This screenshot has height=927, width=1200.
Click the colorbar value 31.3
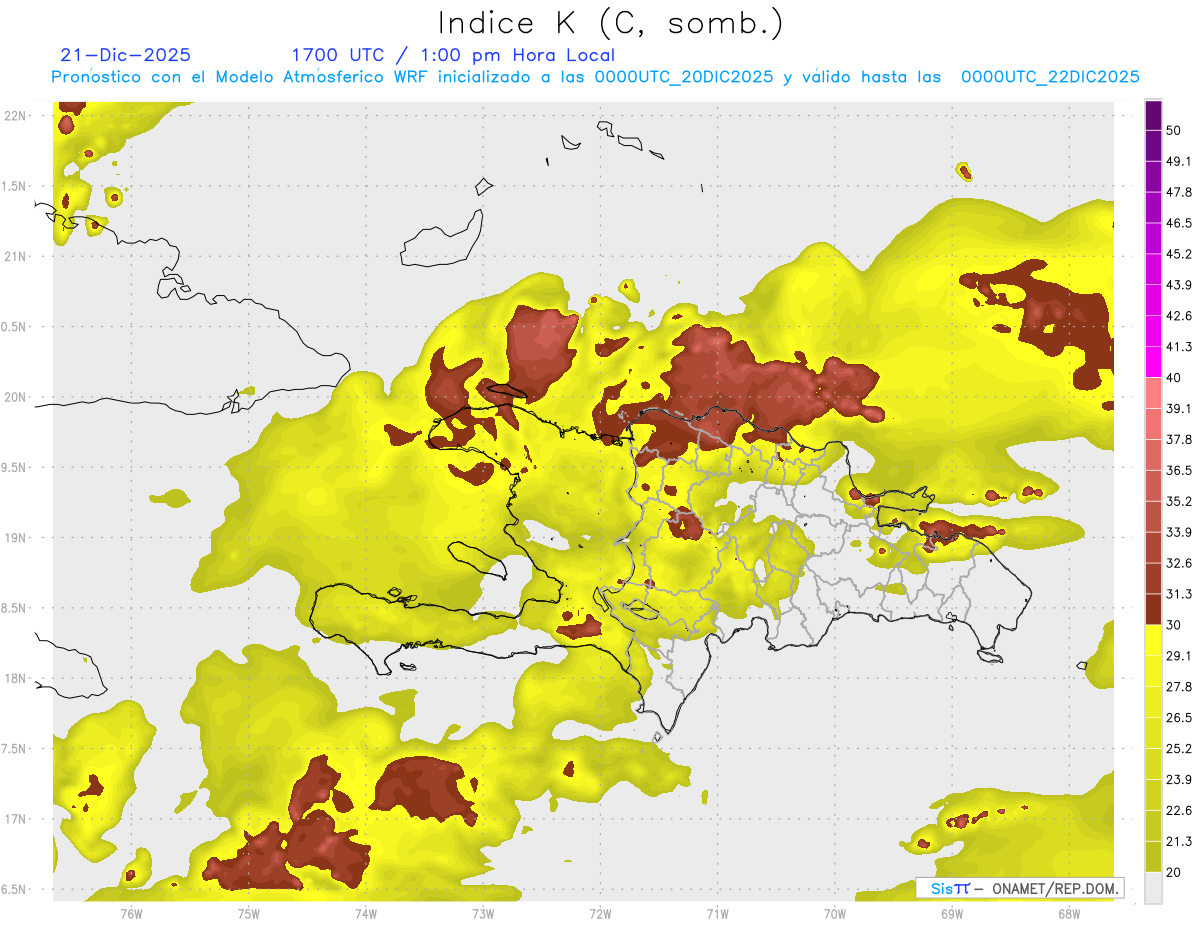tap(1178, 594)
